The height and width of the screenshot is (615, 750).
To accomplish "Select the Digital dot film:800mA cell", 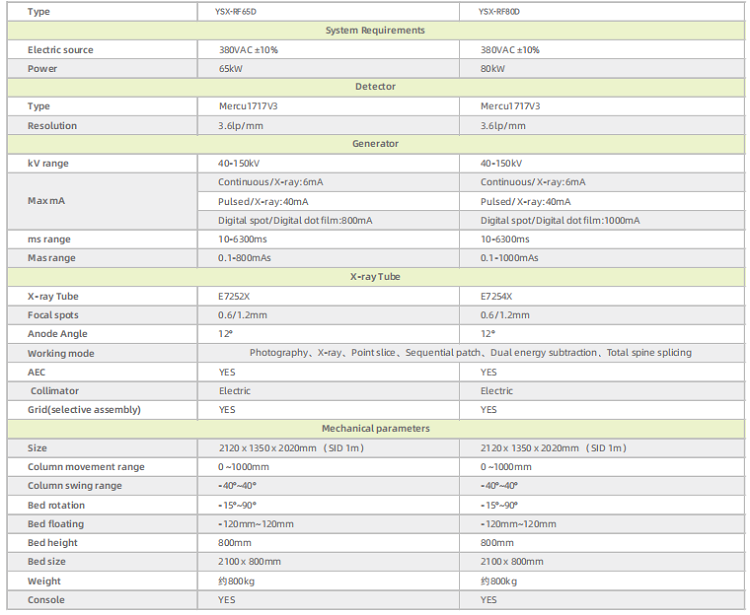I will [x=295, y=220].
